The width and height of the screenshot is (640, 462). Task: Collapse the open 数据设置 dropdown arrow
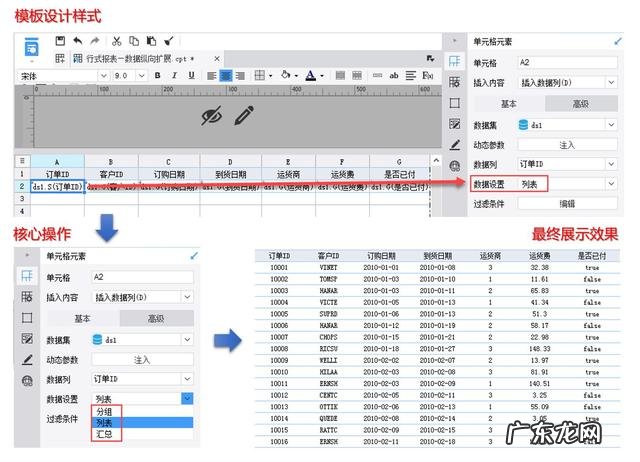click(187, 398)
